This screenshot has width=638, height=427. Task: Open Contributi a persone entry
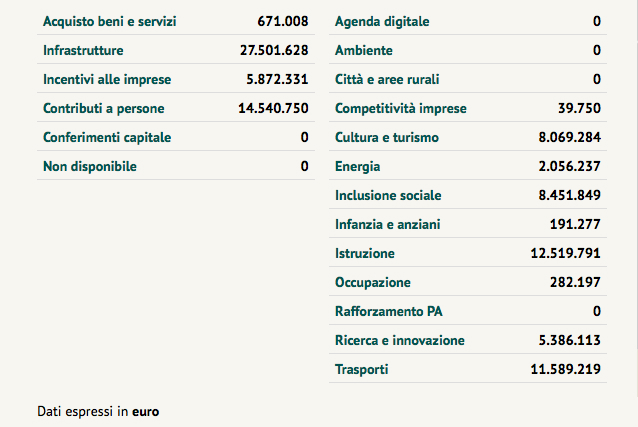coord(104,108)
